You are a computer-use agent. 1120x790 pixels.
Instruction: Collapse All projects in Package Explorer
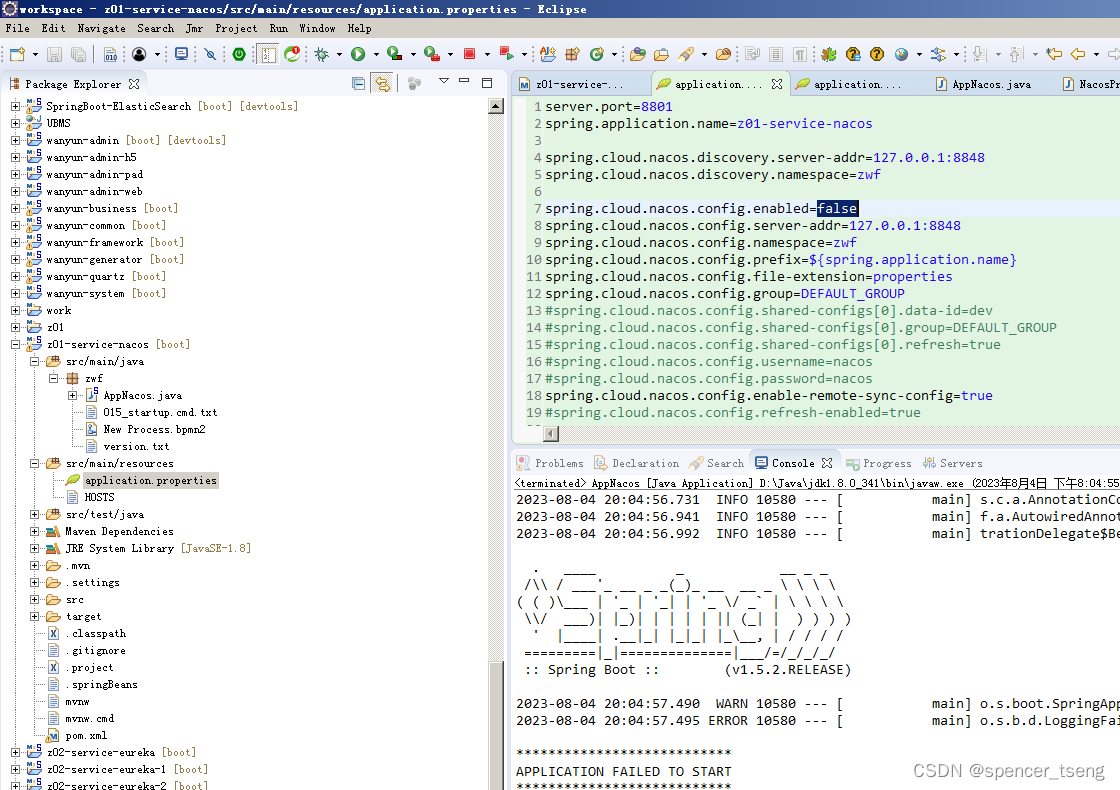pyautogui.click(x=358, y=84)
